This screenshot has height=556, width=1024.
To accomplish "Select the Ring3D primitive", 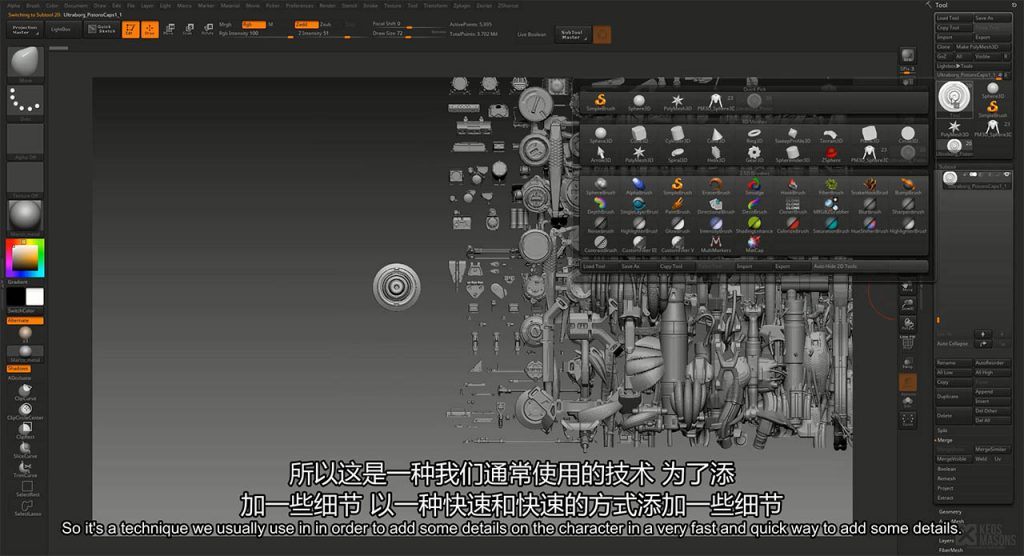I will [754, 135].
